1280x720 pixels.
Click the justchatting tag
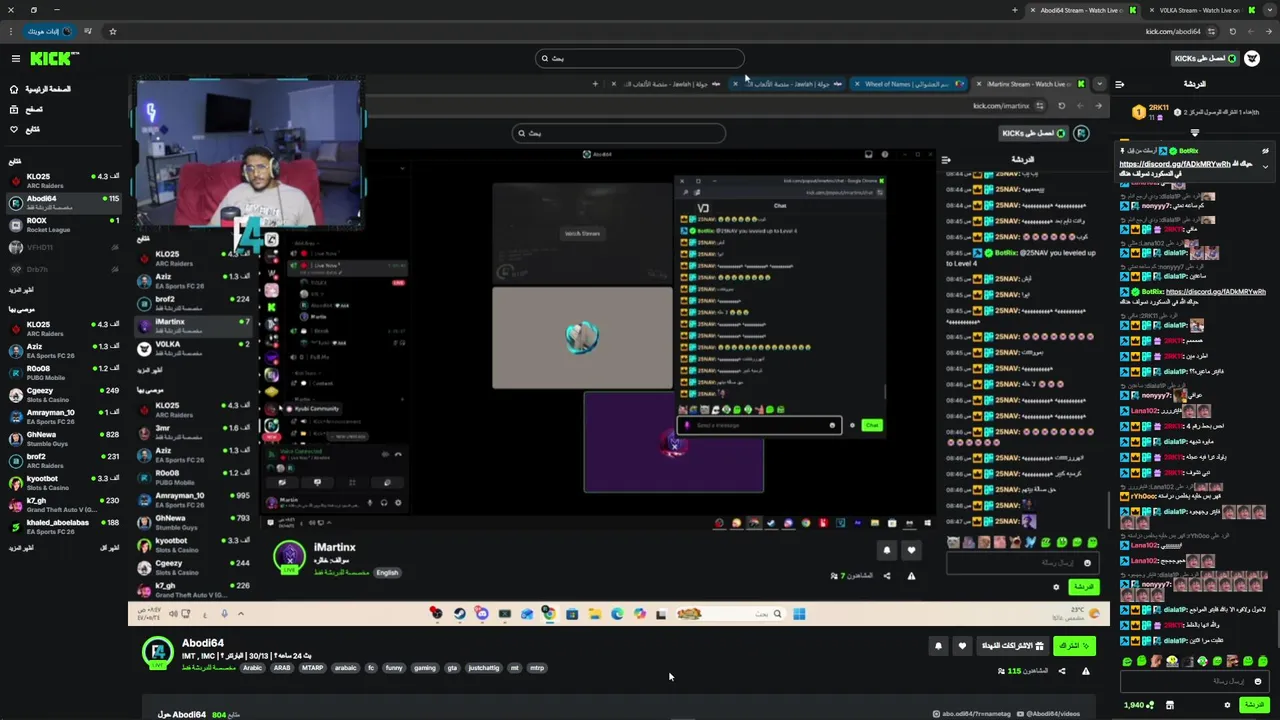click(483, 668)
